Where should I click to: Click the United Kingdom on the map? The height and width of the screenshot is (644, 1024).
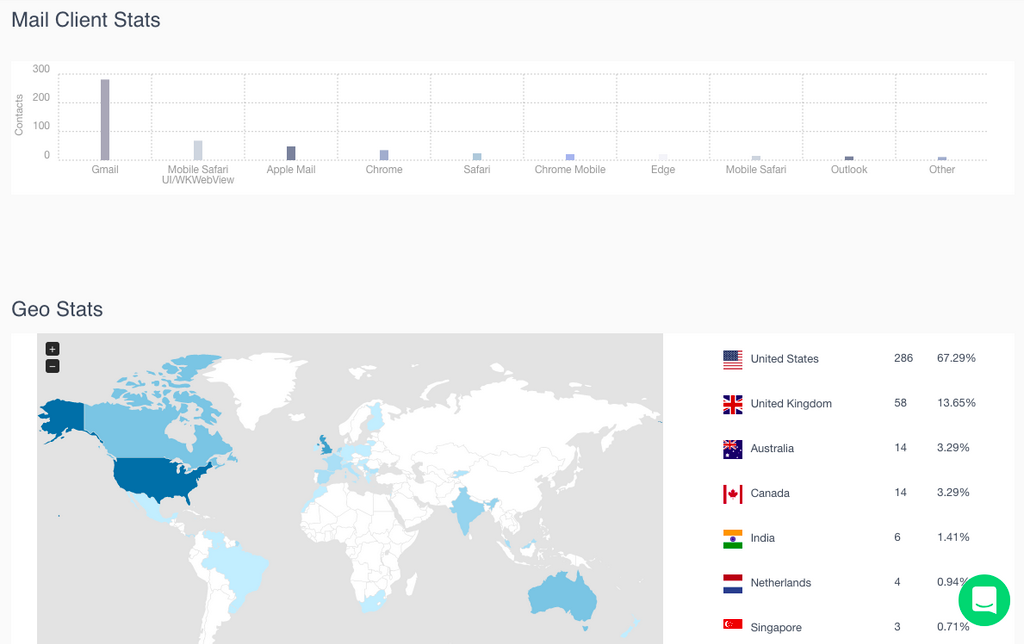(325, 445)
